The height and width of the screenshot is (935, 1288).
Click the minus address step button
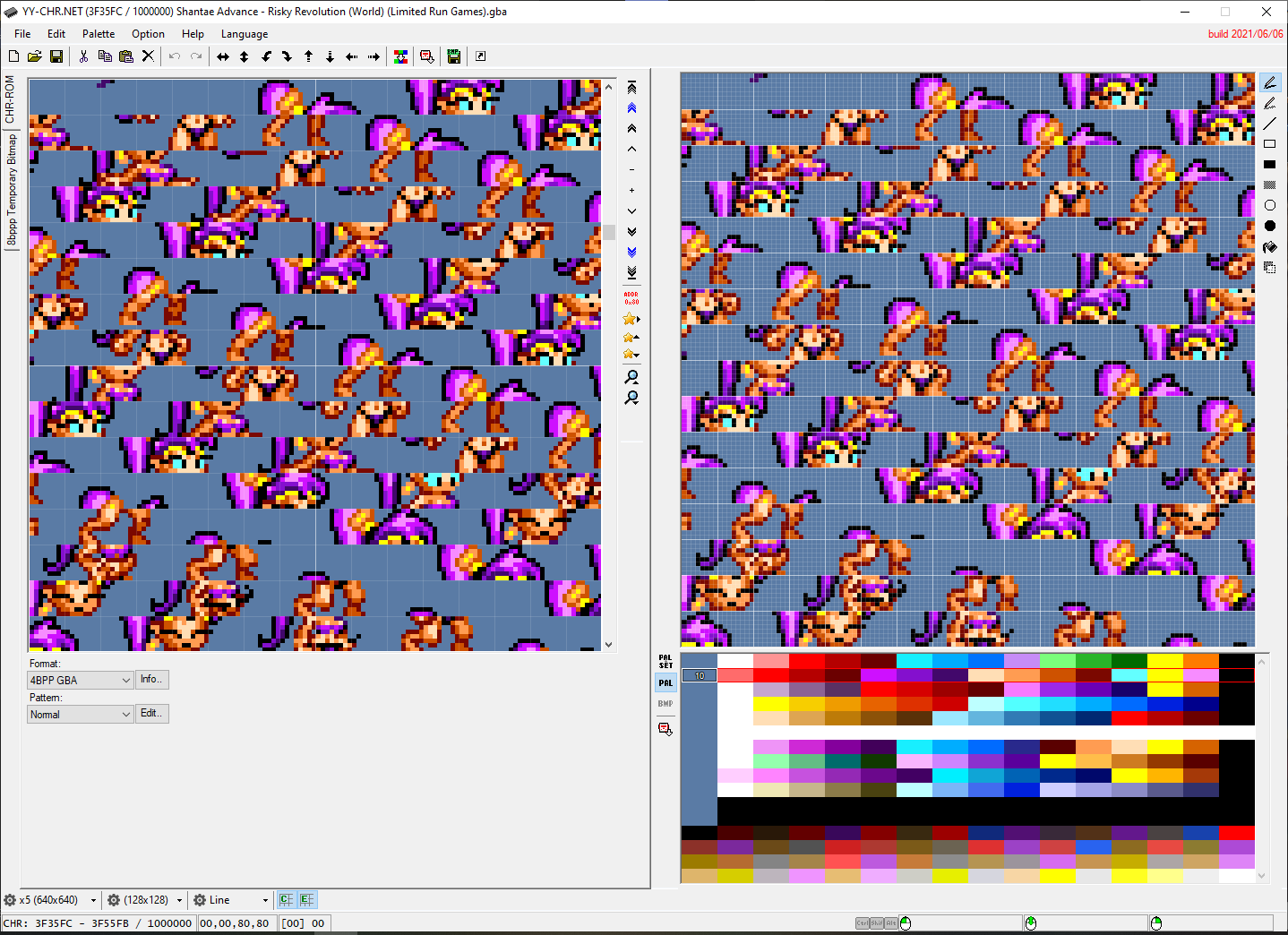coord(631,169)
